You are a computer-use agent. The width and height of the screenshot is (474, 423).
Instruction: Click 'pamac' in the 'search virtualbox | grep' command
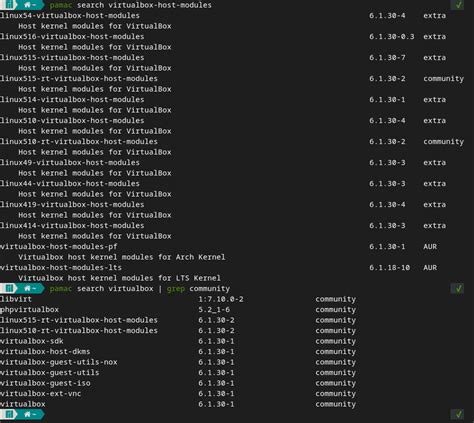click(x=61, y=289)
